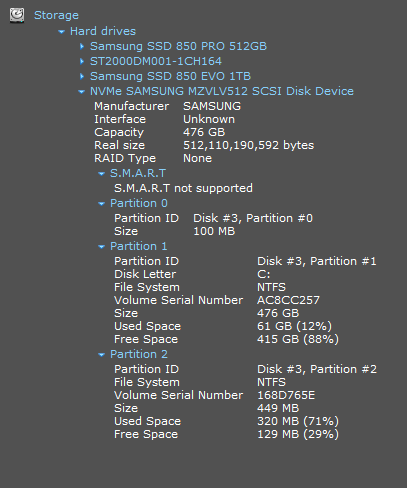Click the 449 MB size value

[278, 408]
